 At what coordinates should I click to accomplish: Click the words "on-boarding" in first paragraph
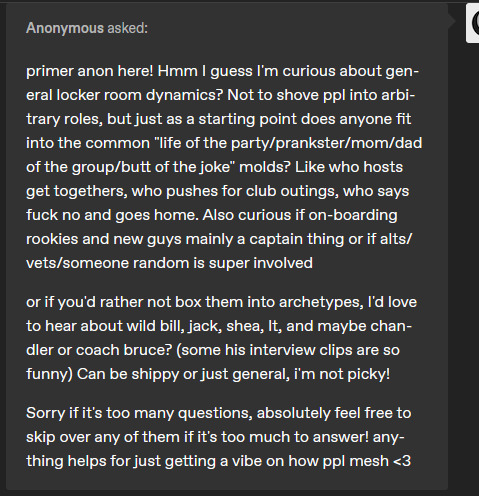353,215
